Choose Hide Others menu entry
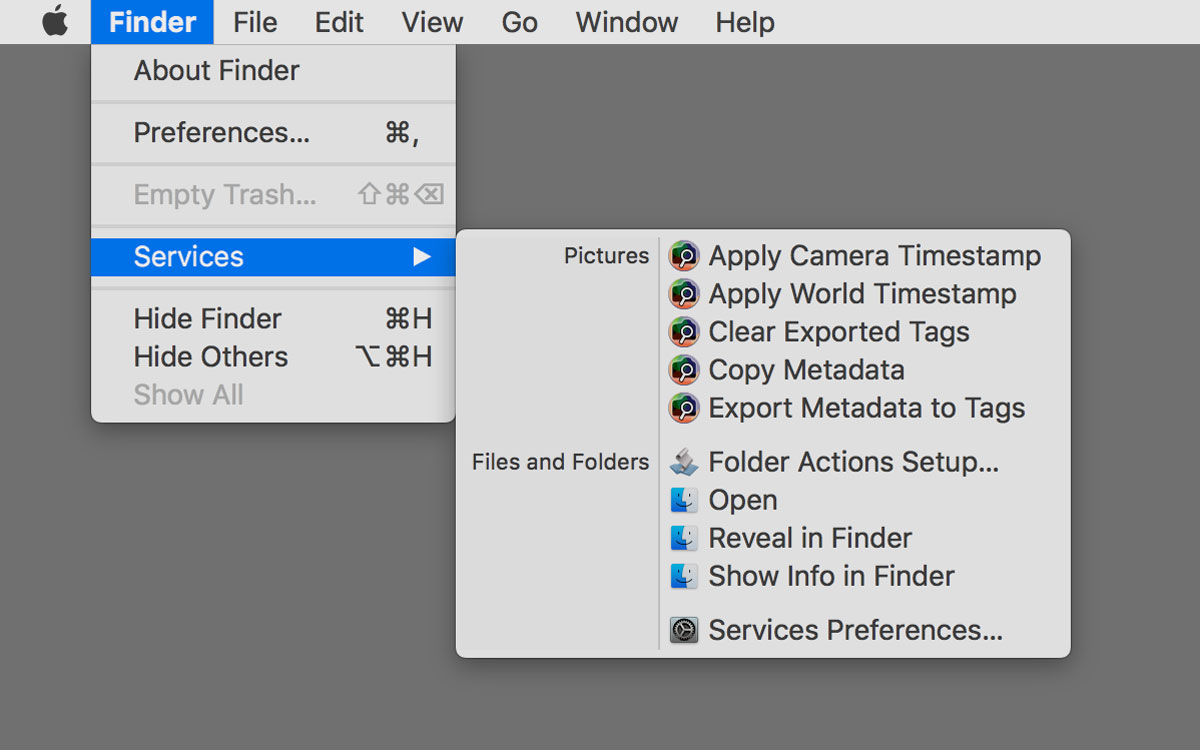1200x750 pixels. (x=211, y=357)
